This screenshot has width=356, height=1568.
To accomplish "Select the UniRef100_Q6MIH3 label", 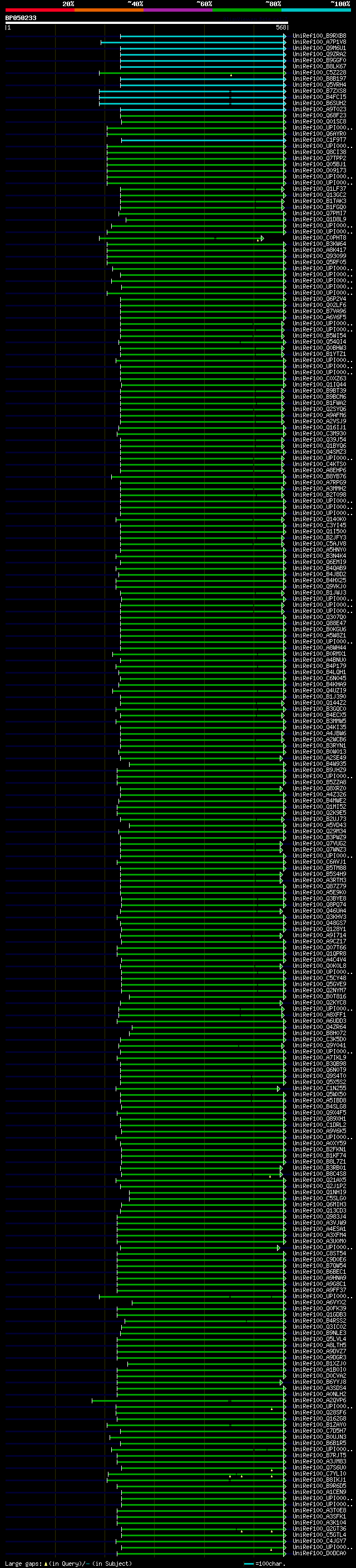I will pyautogui.click(x=319, y=1204).
